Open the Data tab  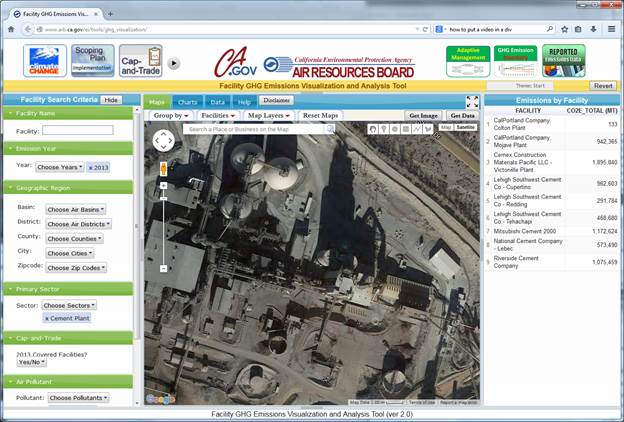217,102
